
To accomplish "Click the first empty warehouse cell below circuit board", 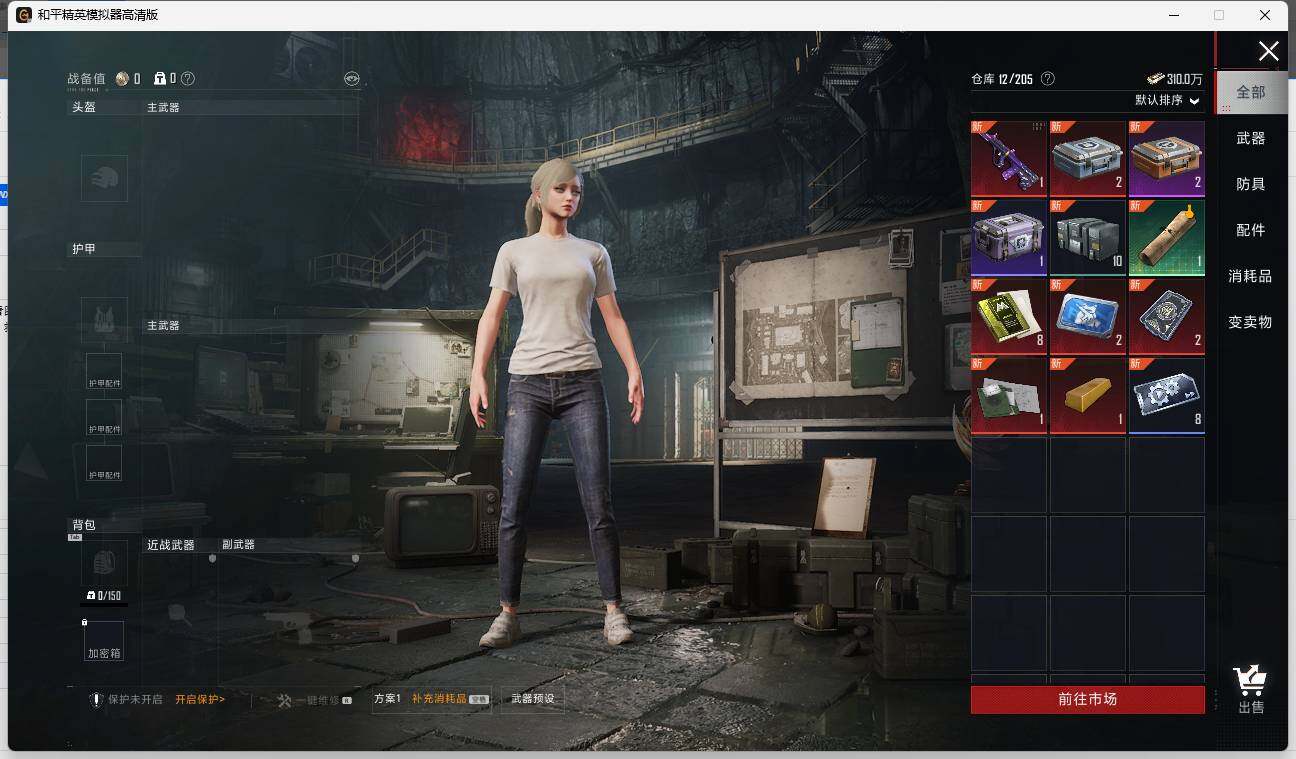I will pos(1009,475).
